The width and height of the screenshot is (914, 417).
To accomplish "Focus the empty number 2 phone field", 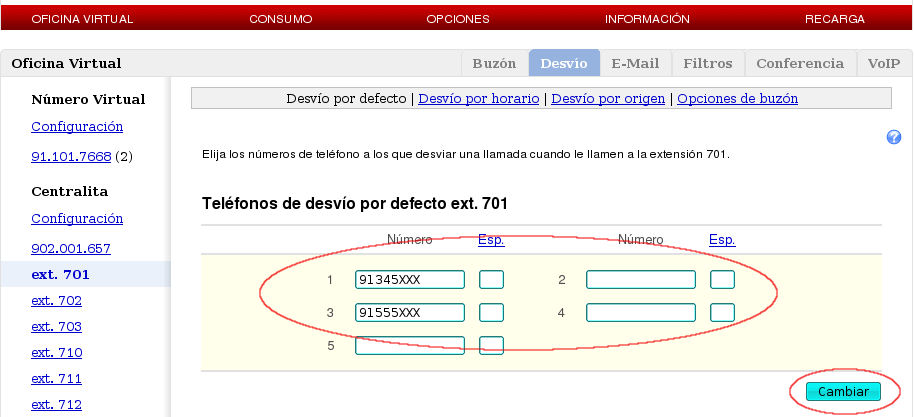I will [x=641, y=279].
